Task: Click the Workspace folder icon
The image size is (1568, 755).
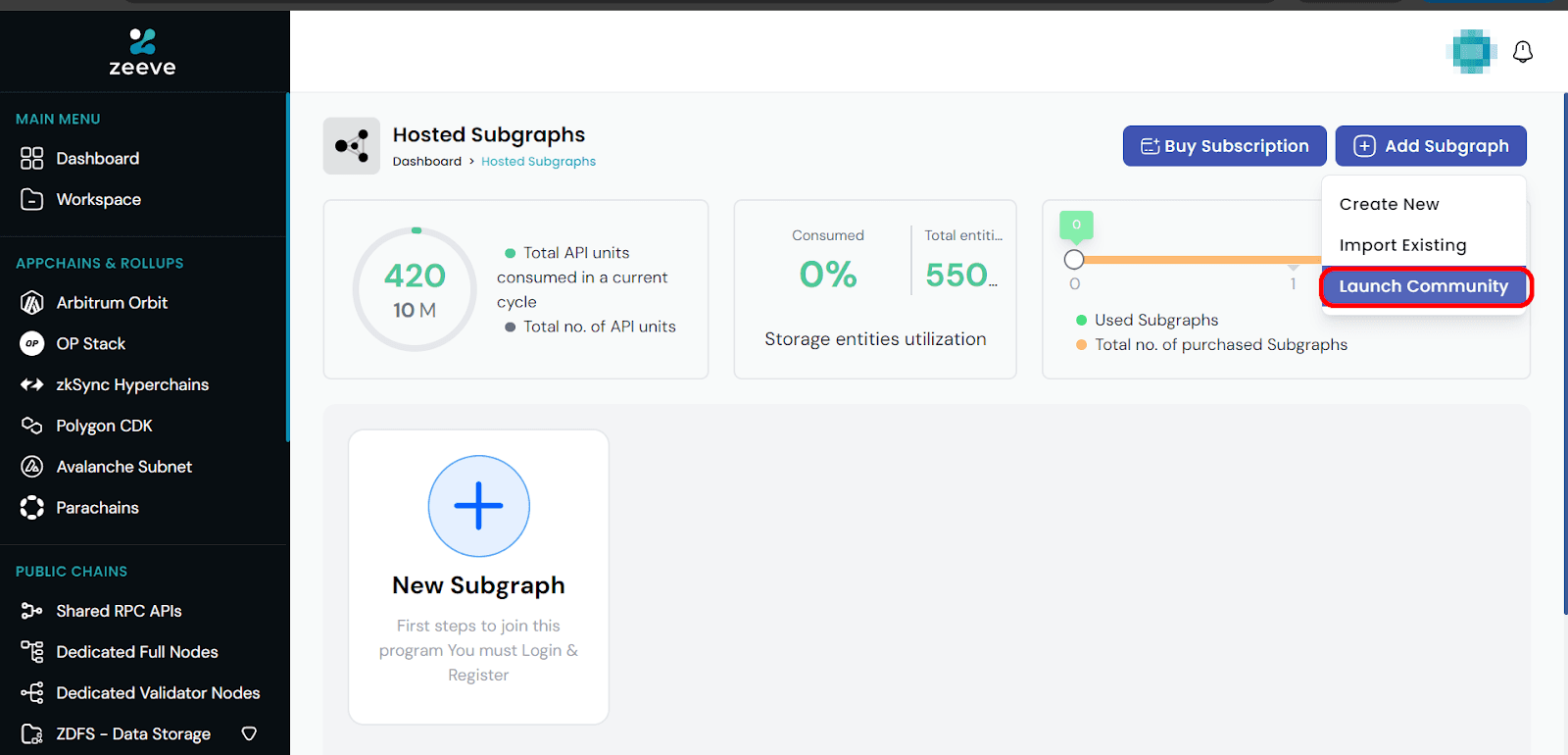Action: 31,200
